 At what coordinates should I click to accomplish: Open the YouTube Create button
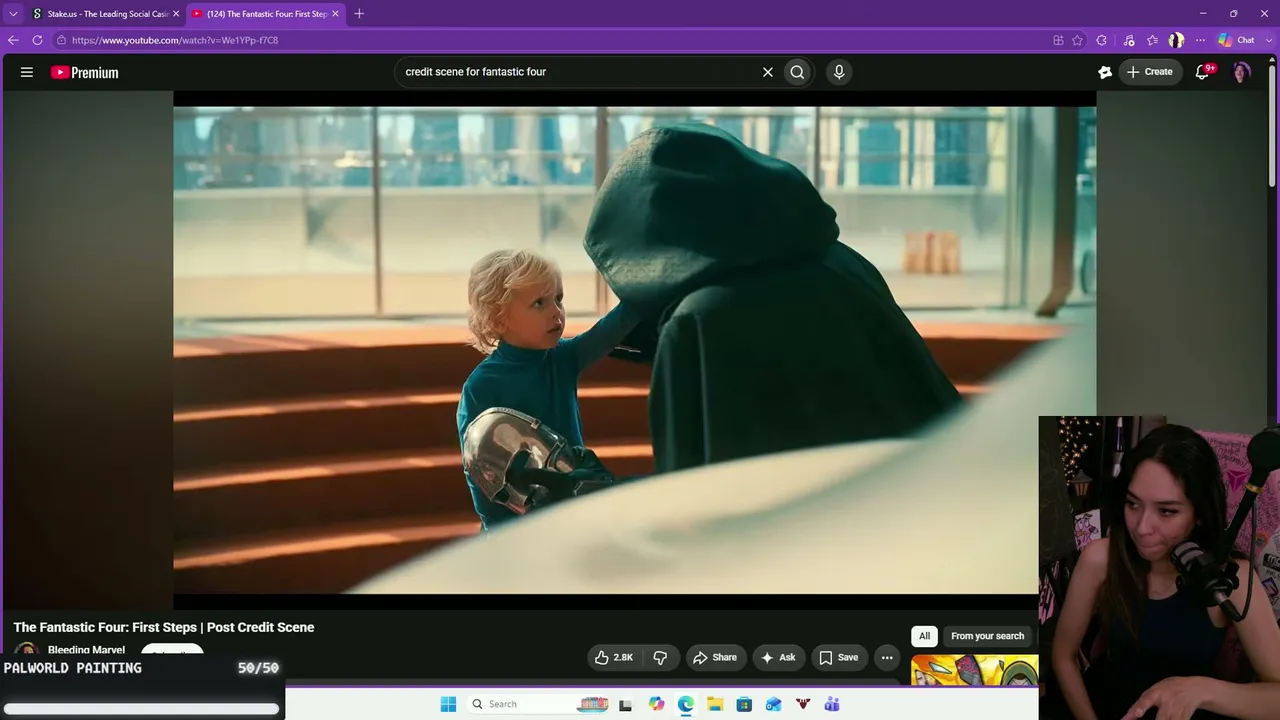(1150, 72)
